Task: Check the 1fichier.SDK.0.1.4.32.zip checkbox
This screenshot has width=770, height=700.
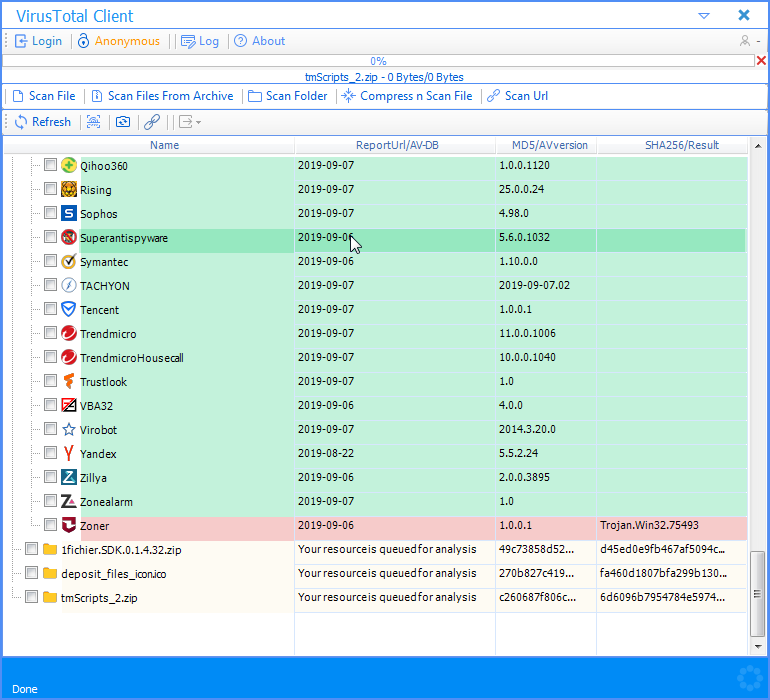Action: (31, 549)
